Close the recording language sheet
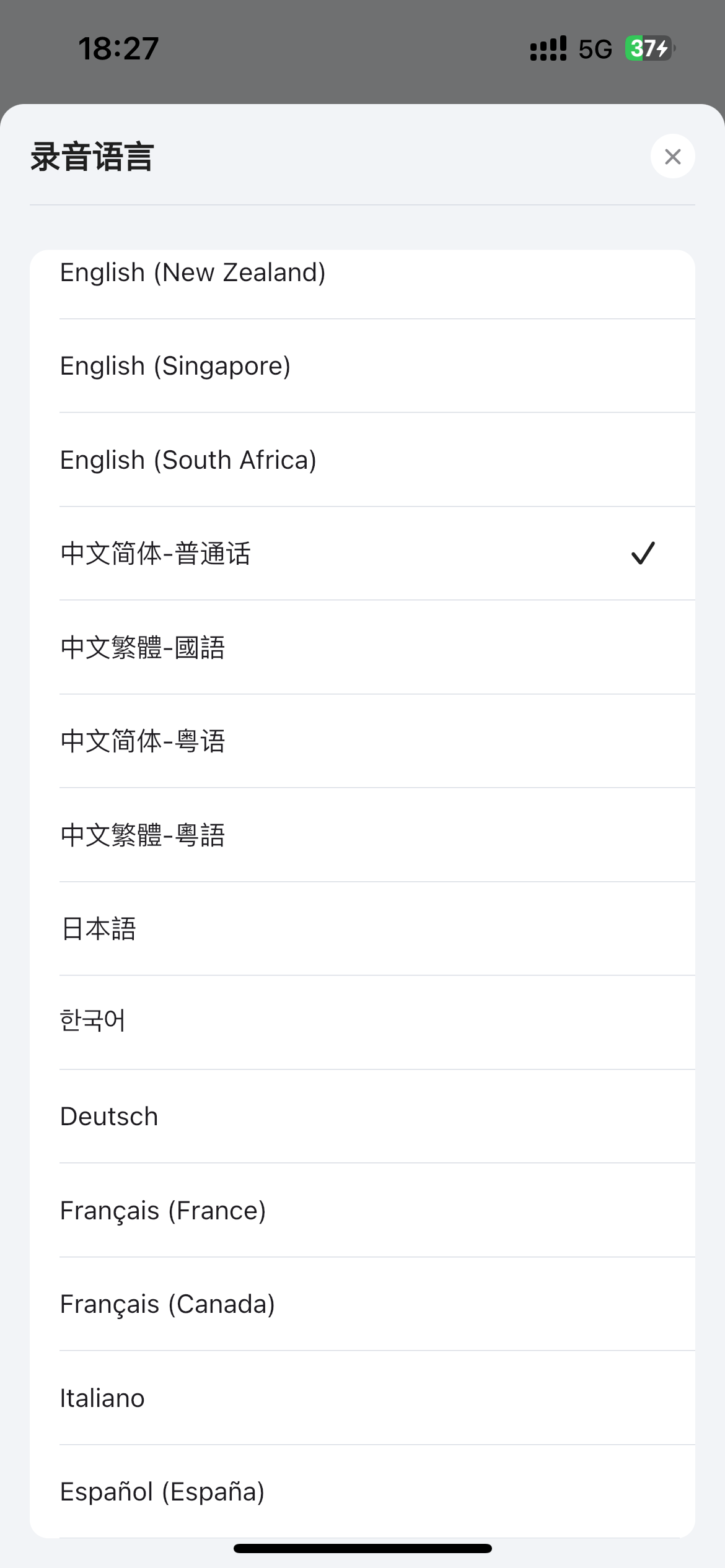Image resolution: width=725 pixels, height=1568 pixels. (672, 157)
